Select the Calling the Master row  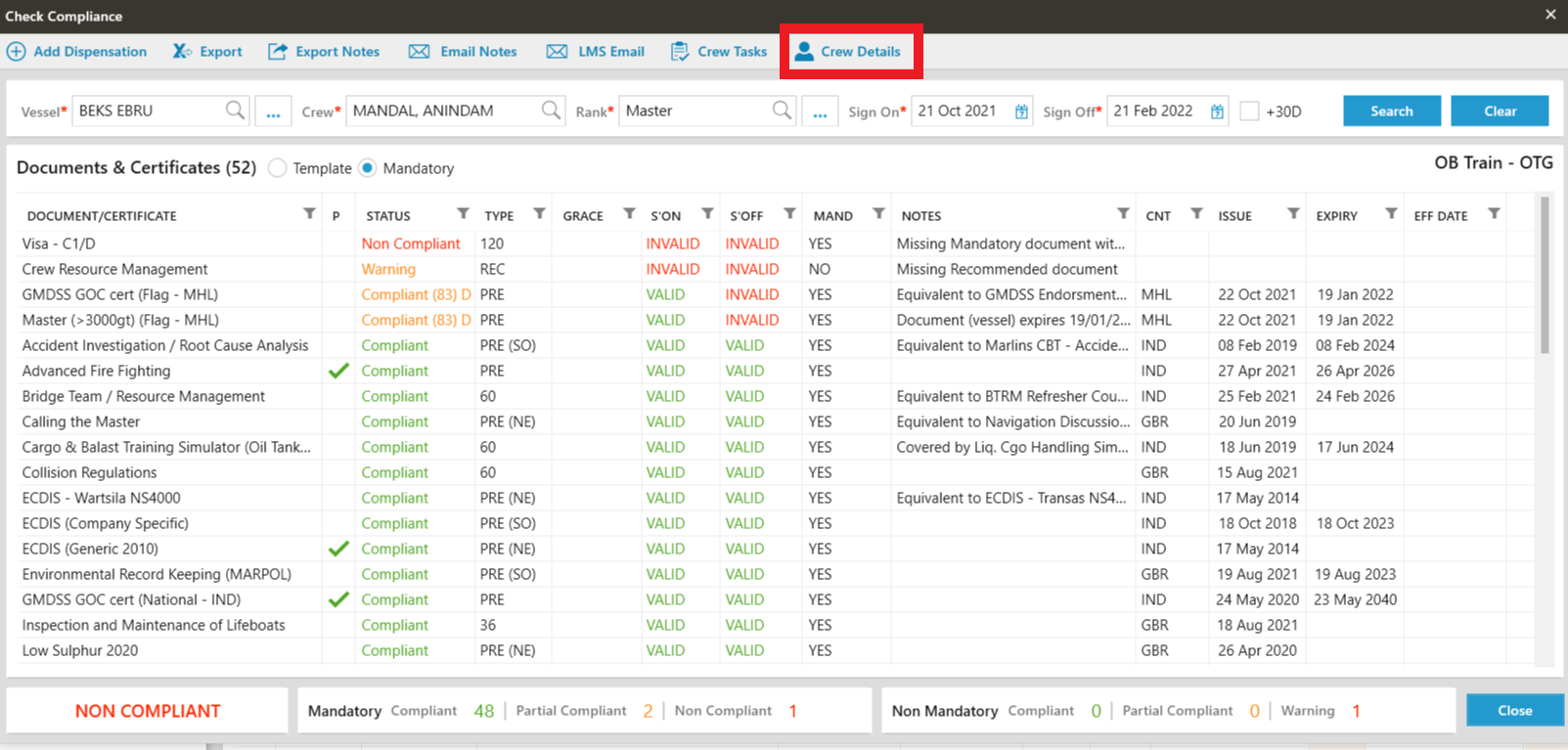click(778, 421)
